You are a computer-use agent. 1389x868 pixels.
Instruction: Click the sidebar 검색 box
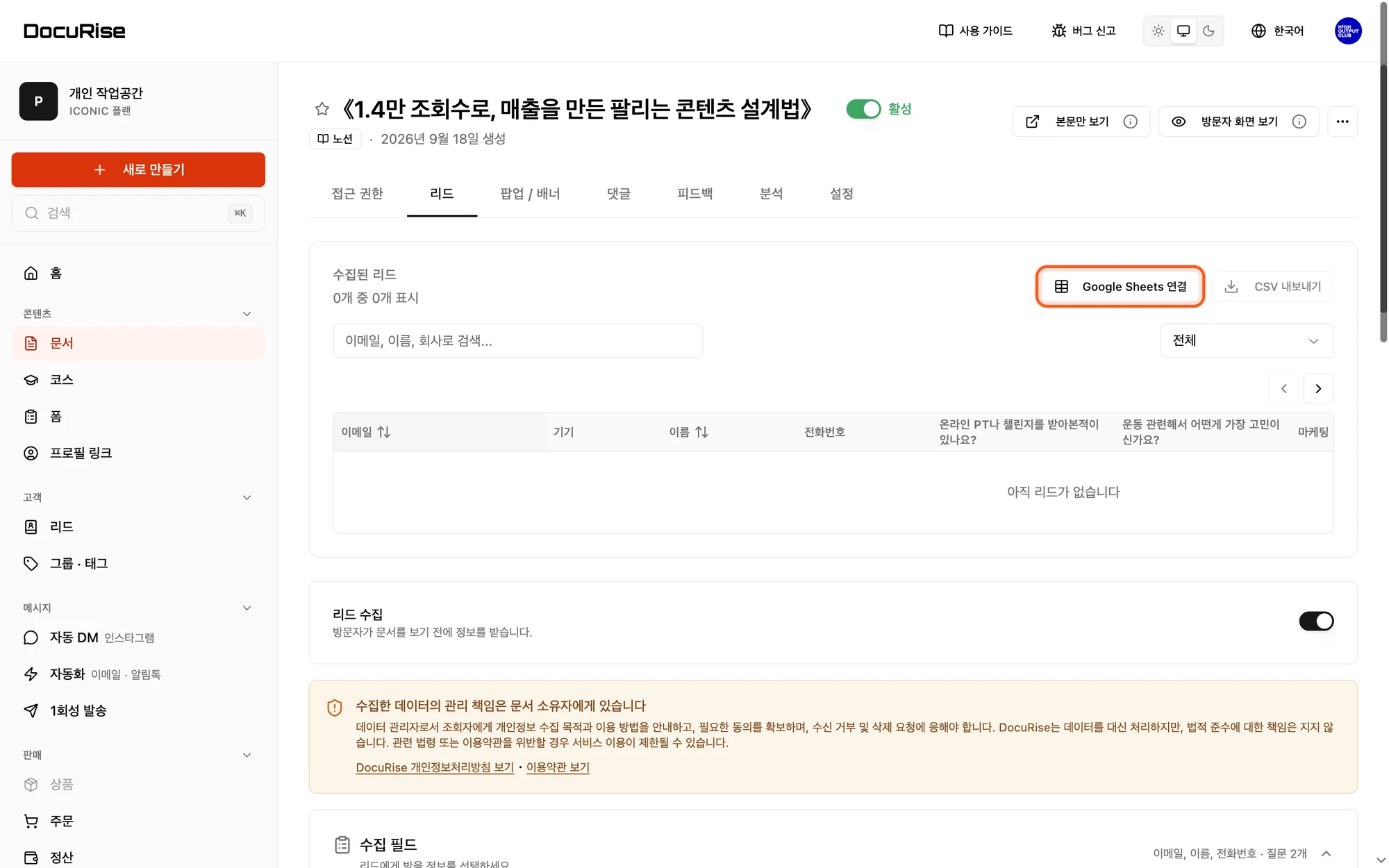(138, 213)
